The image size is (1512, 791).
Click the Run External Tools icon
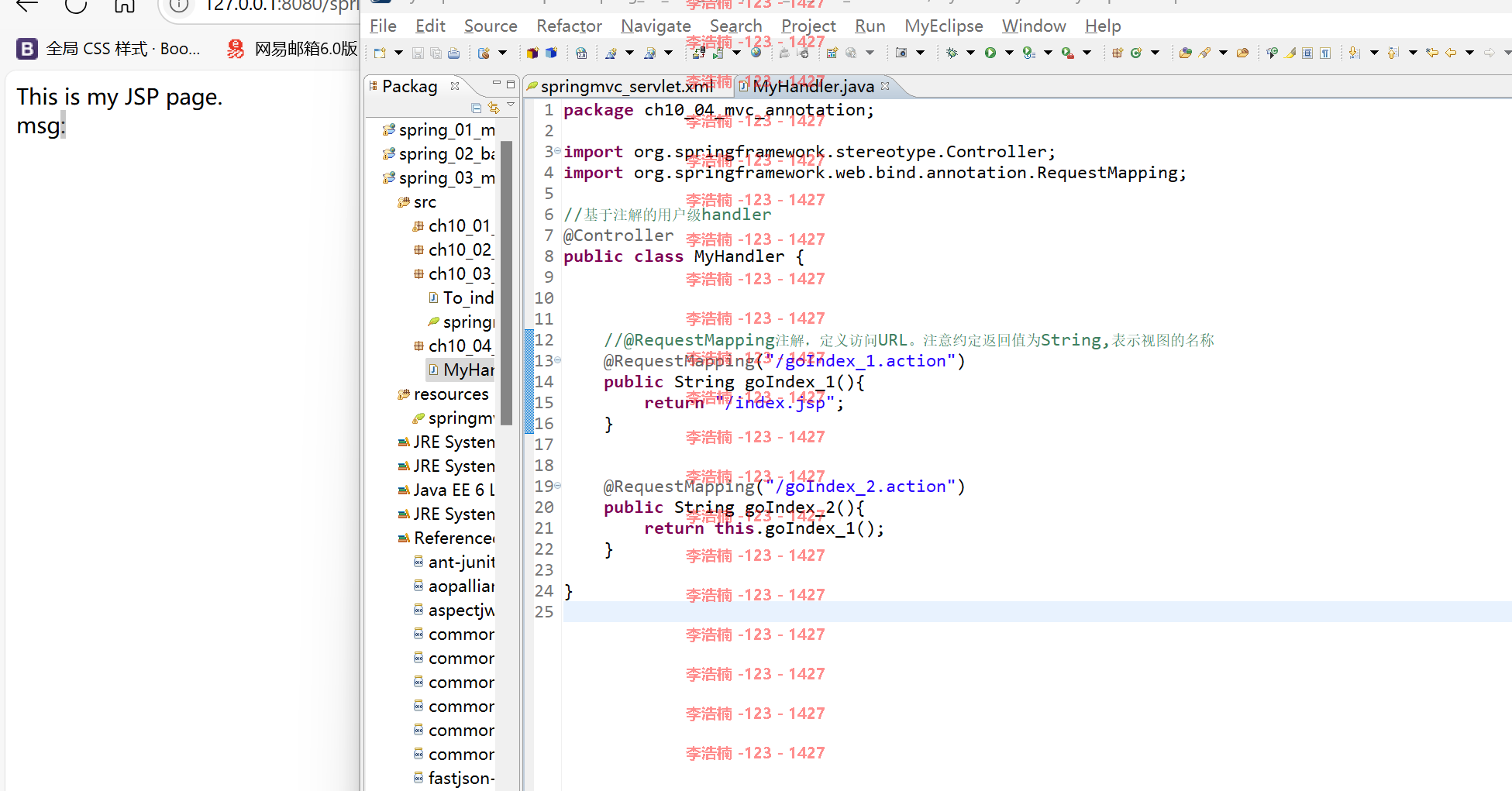point(1067,53)
